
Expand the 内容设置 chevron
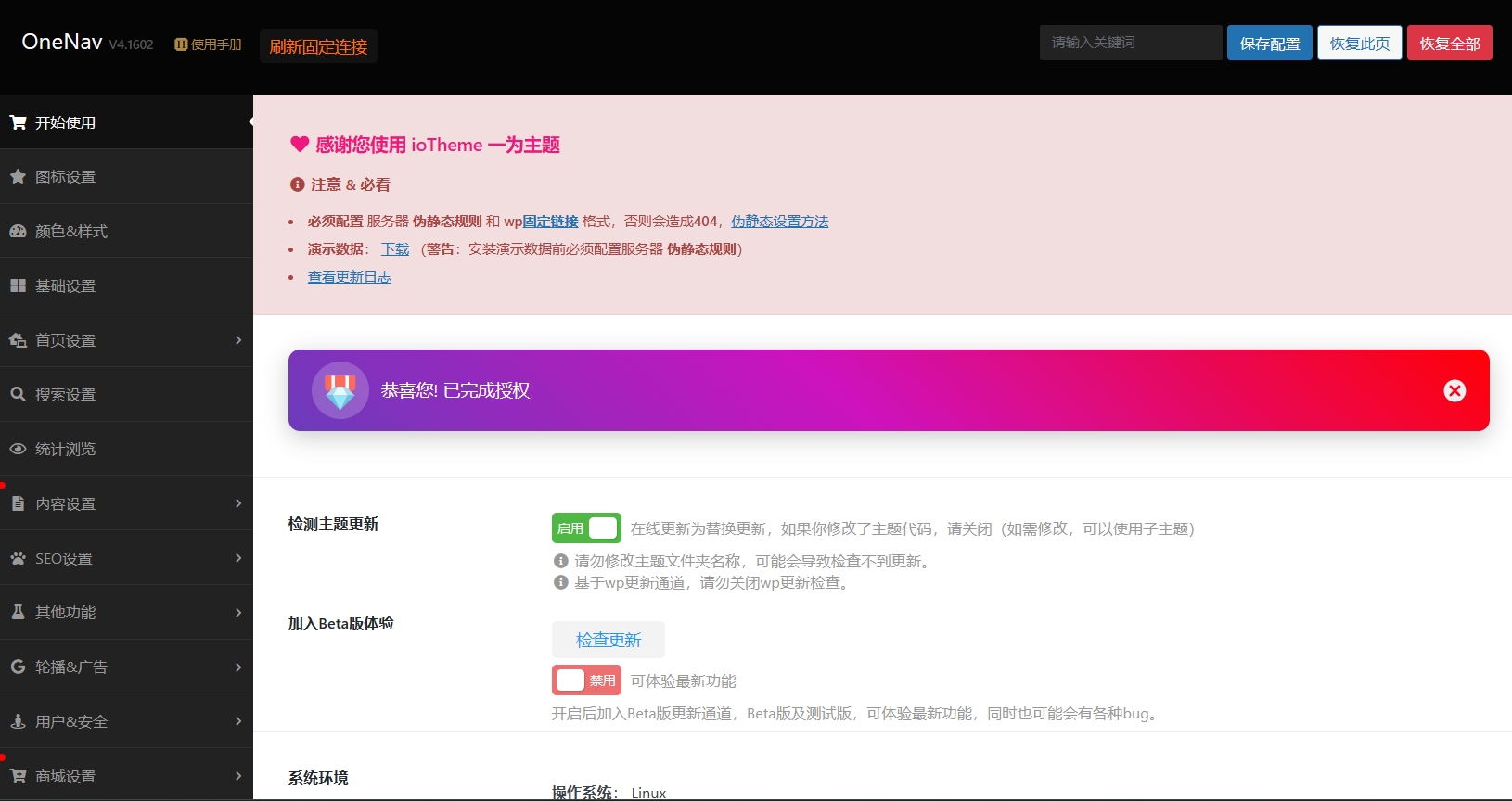coord(238,503)
